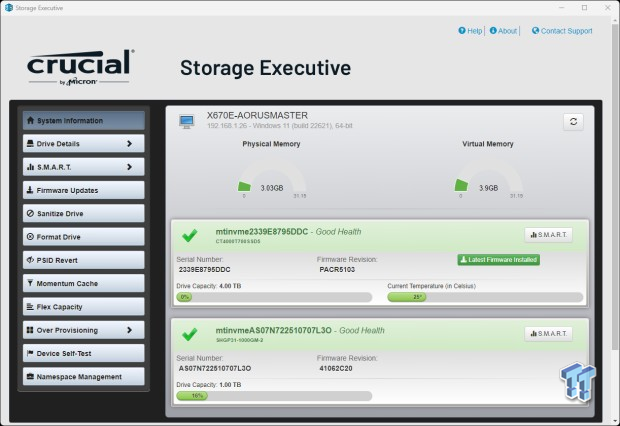Image resolution: width=620 pixels, height=426 pixels.
Task: Open S.M.A.R.T. button for drive 2339E8795DDC
Action: click(548, 235)
